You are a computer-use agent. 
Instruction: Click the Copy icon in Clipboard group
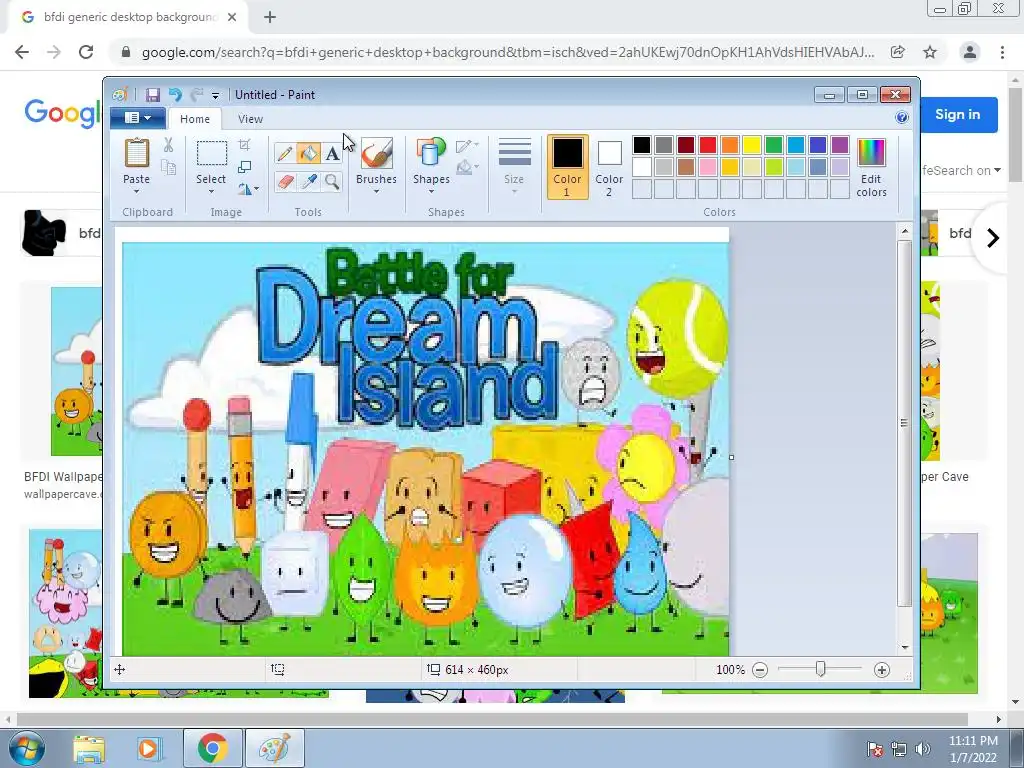[168, 168]
